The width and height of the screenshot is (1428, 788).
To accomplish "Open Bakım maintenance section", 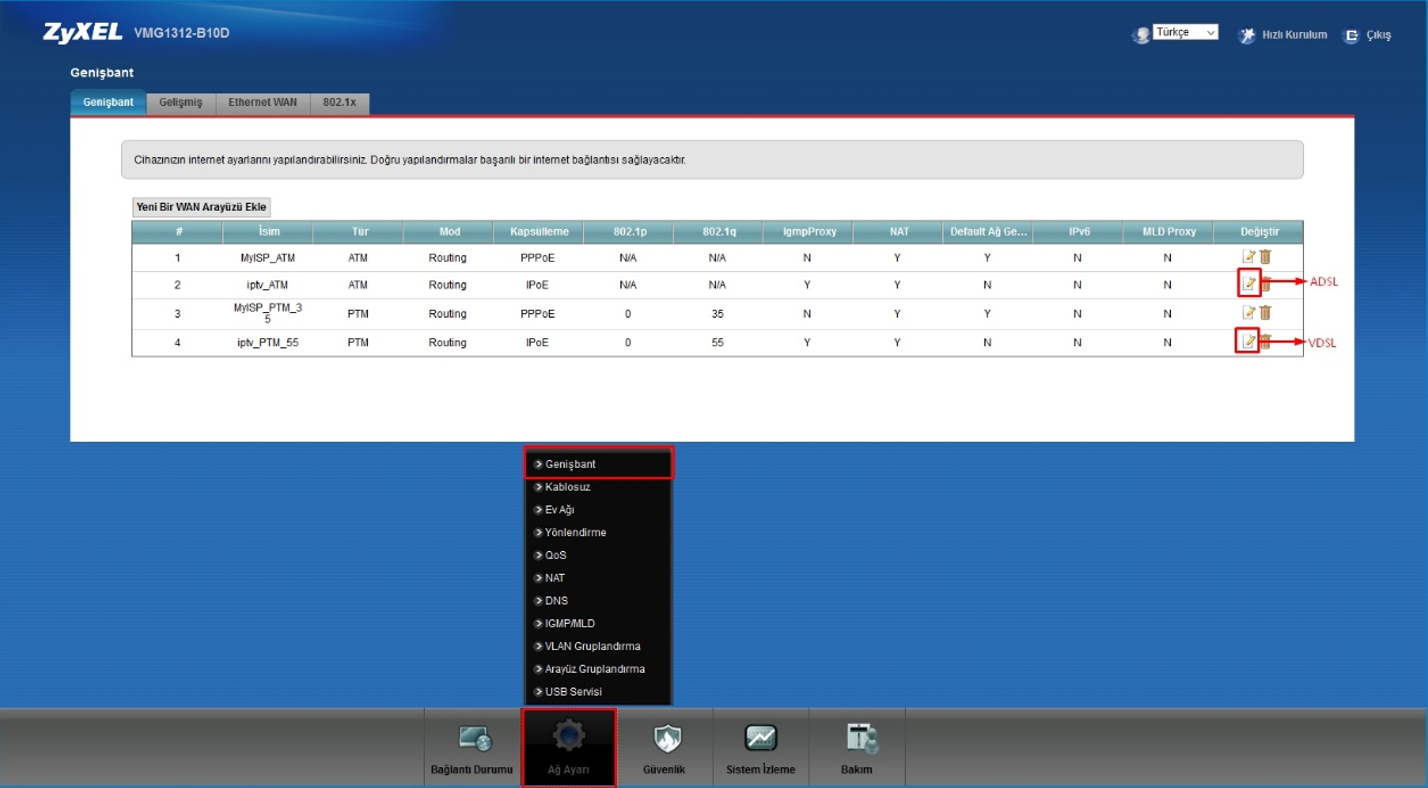I will click(857, 747).
